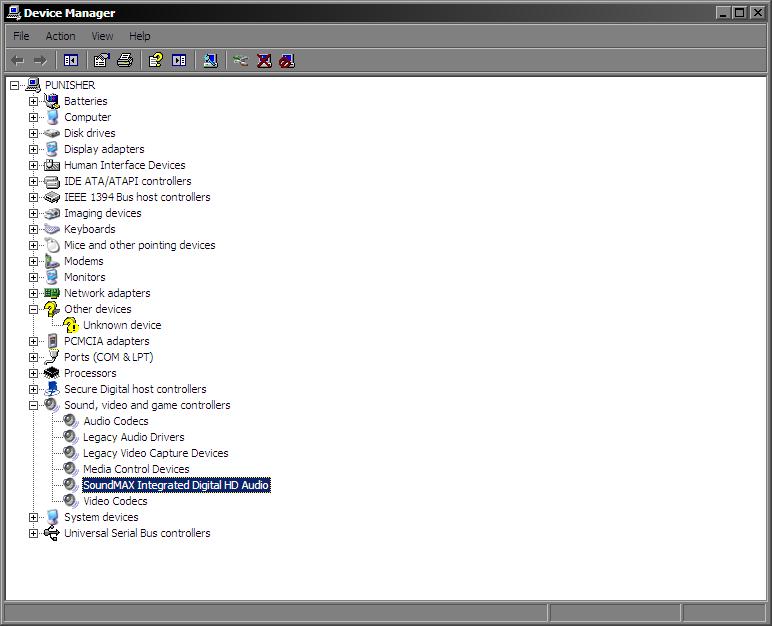The height and width of the screenshot is (626, 772).
Task: Open the Help menu
Action: tap(140, 36)
